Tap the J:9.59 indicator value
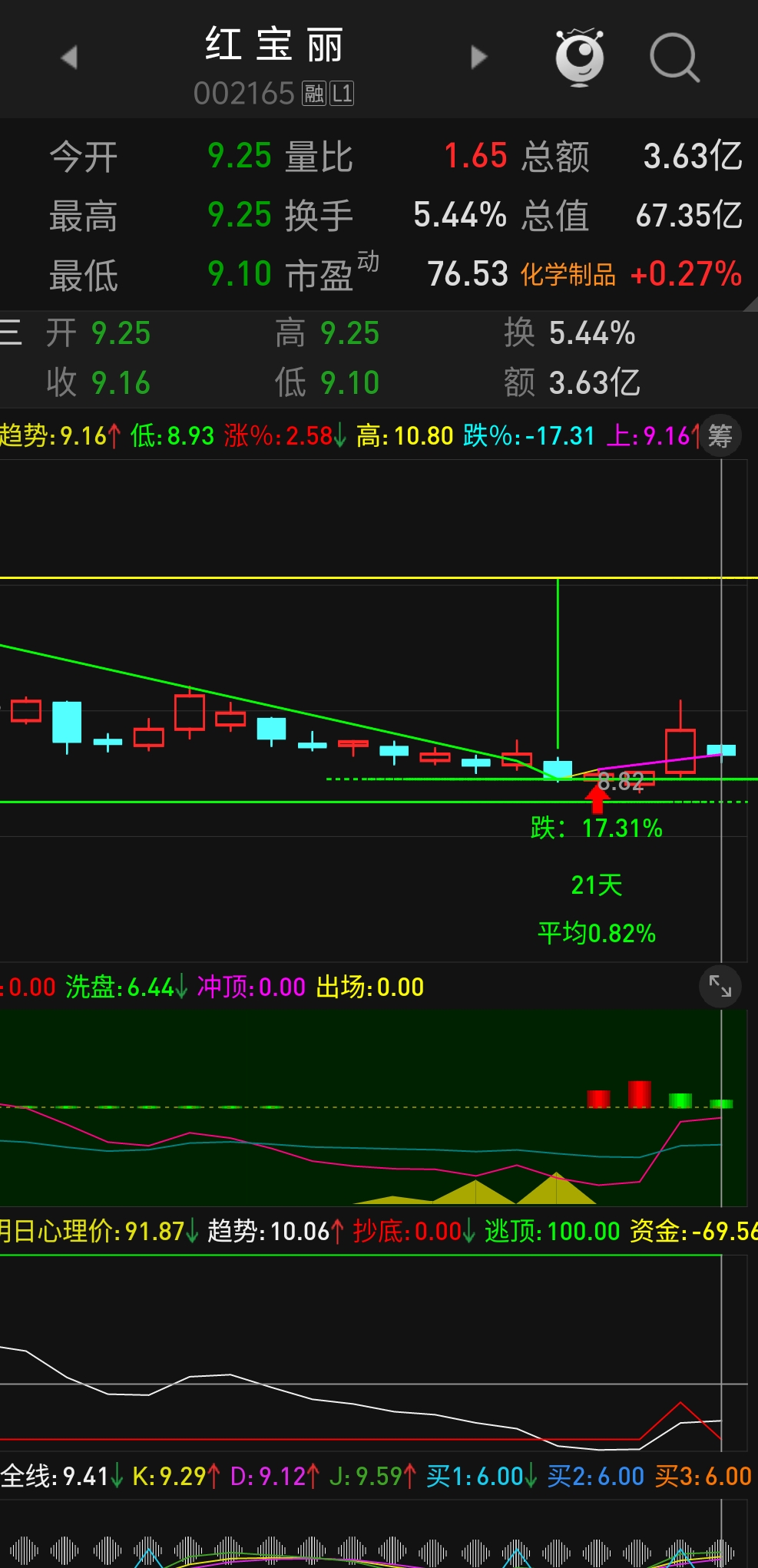This screenshot has height=1568, width=758. click(373, 1475)
